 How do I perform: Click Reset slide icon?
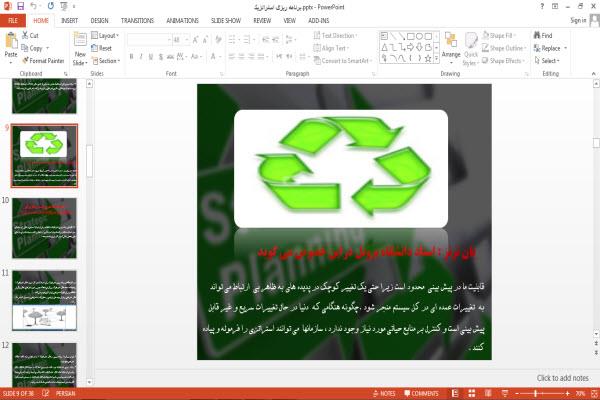coord(95,48)
